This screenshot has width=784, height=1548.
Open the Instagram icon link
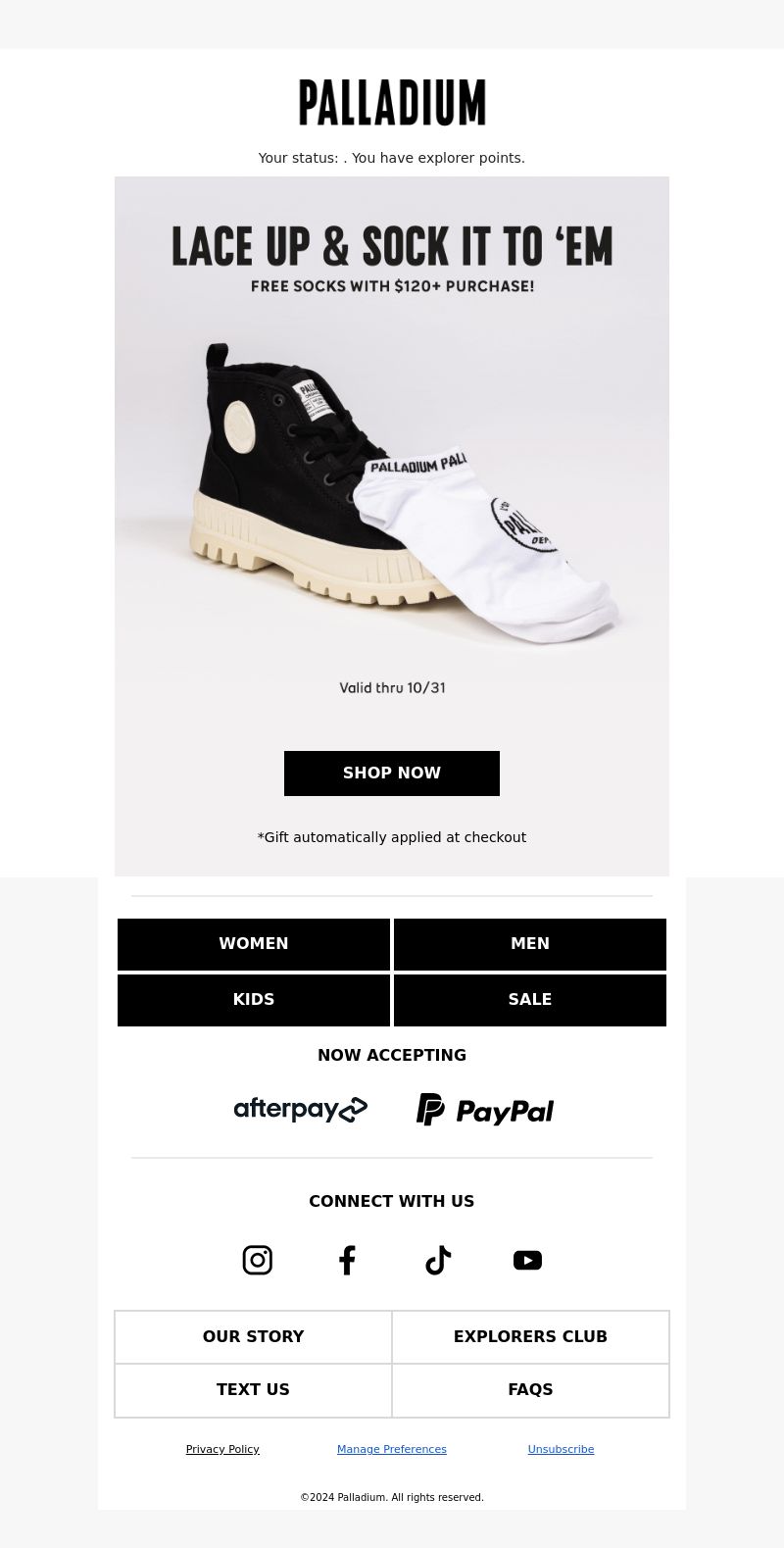point(257,1260)
